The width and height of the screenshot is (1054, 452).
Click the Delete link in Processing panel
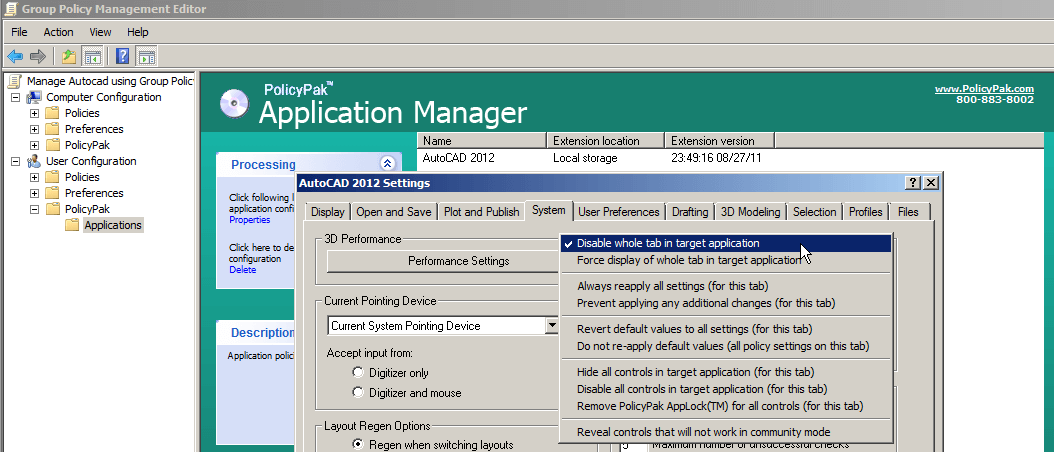243,270
